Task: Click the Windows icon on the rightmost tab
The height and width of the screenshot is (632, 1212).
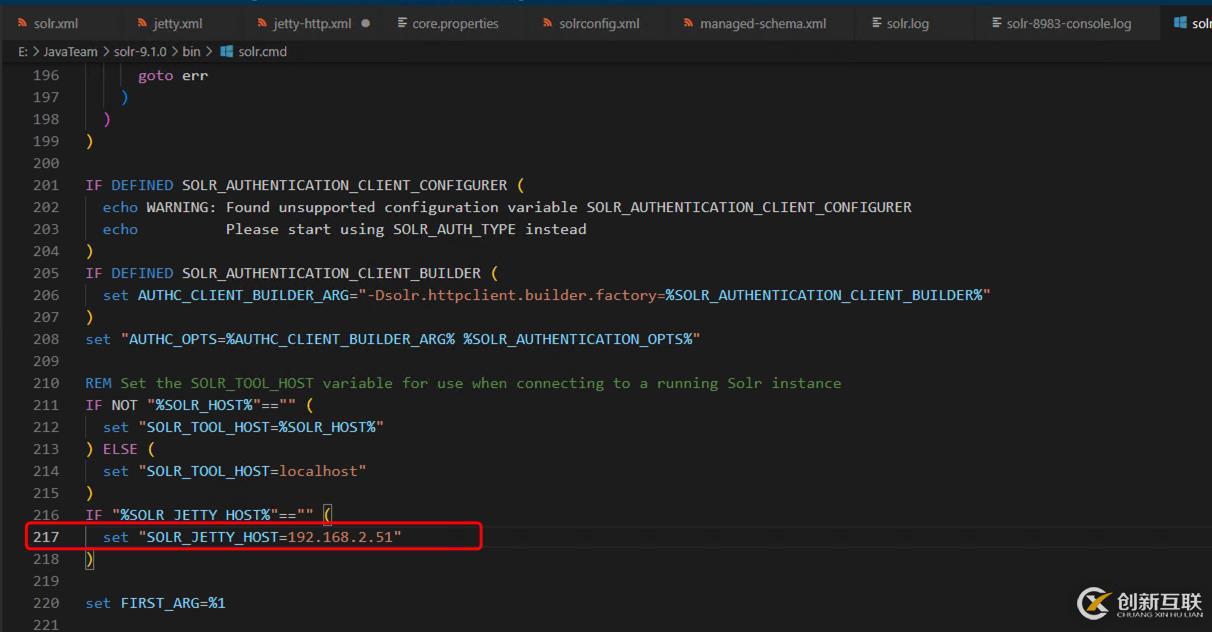Action: click(1180, 23)
